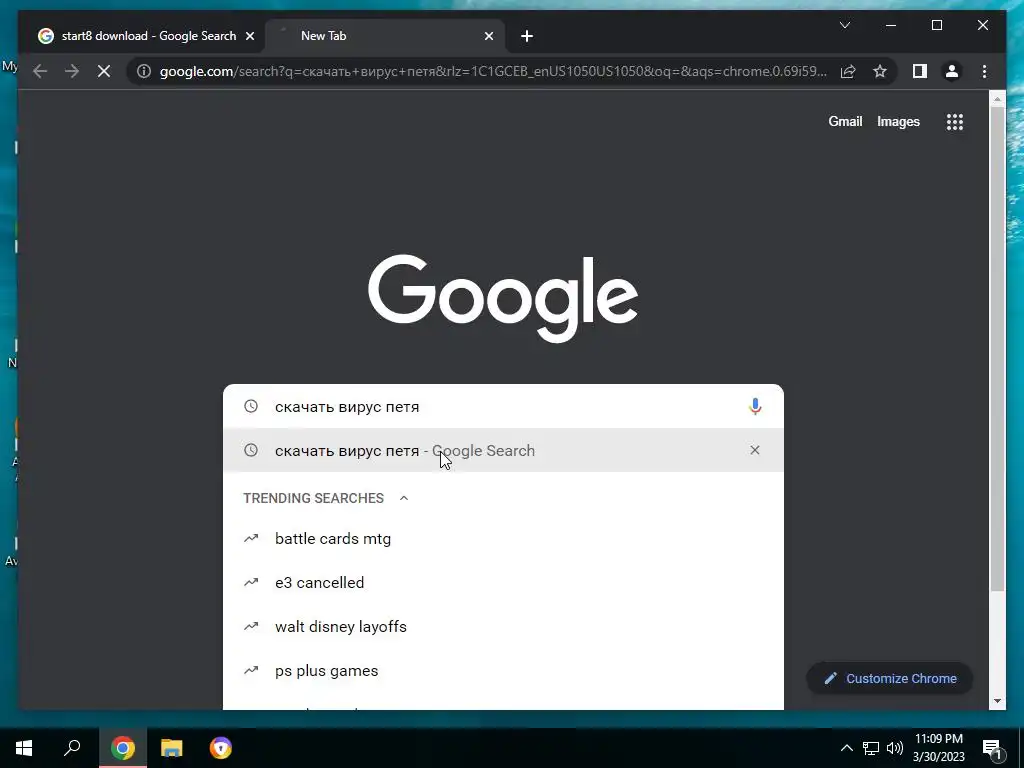Viewport: 1024px width, 768px height.
Task: Open the network status tray icon
Action: pos(871,748)
